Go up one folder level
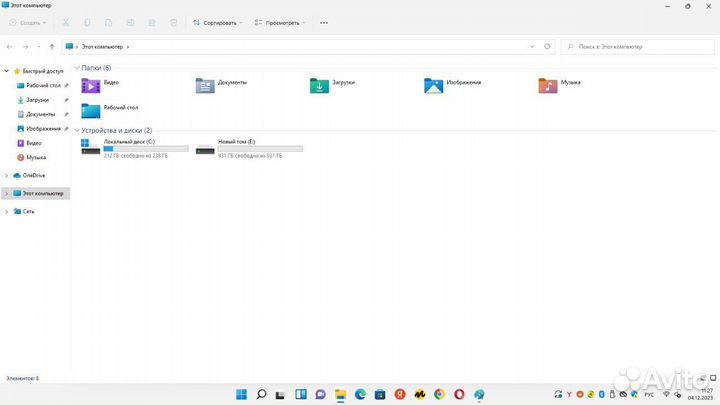Image resolution: width=720 pixels, height=405 pixels. coord(51,46)
